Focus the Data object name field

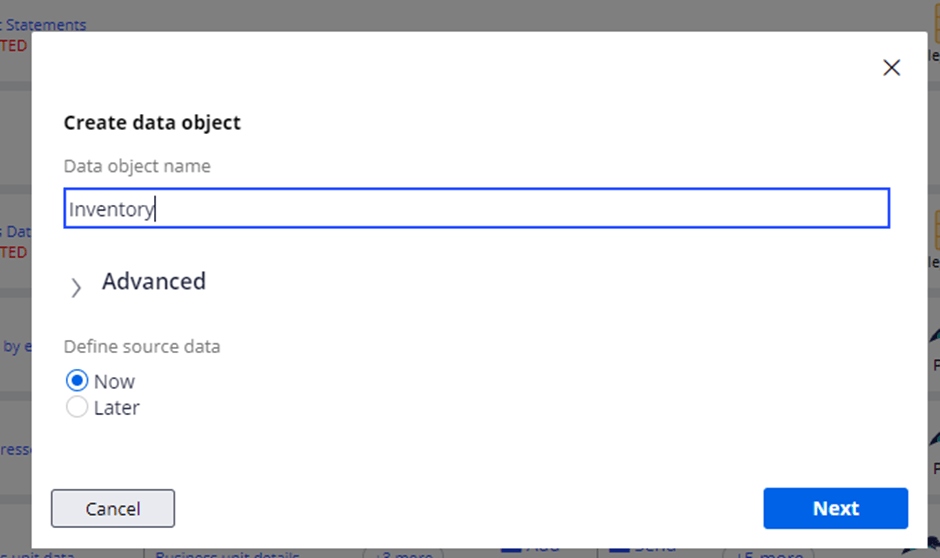tap(476, 209)
